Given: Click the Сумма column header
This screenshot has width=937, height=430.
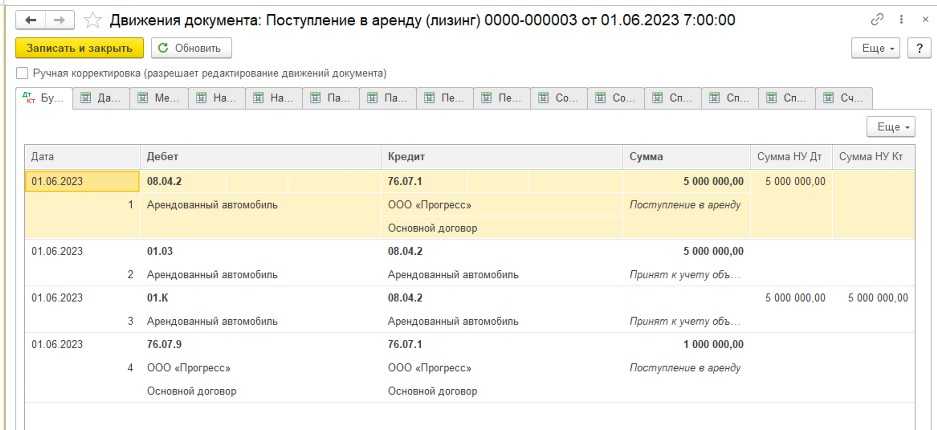Looking at the screenshot, I should pos(686,156).
